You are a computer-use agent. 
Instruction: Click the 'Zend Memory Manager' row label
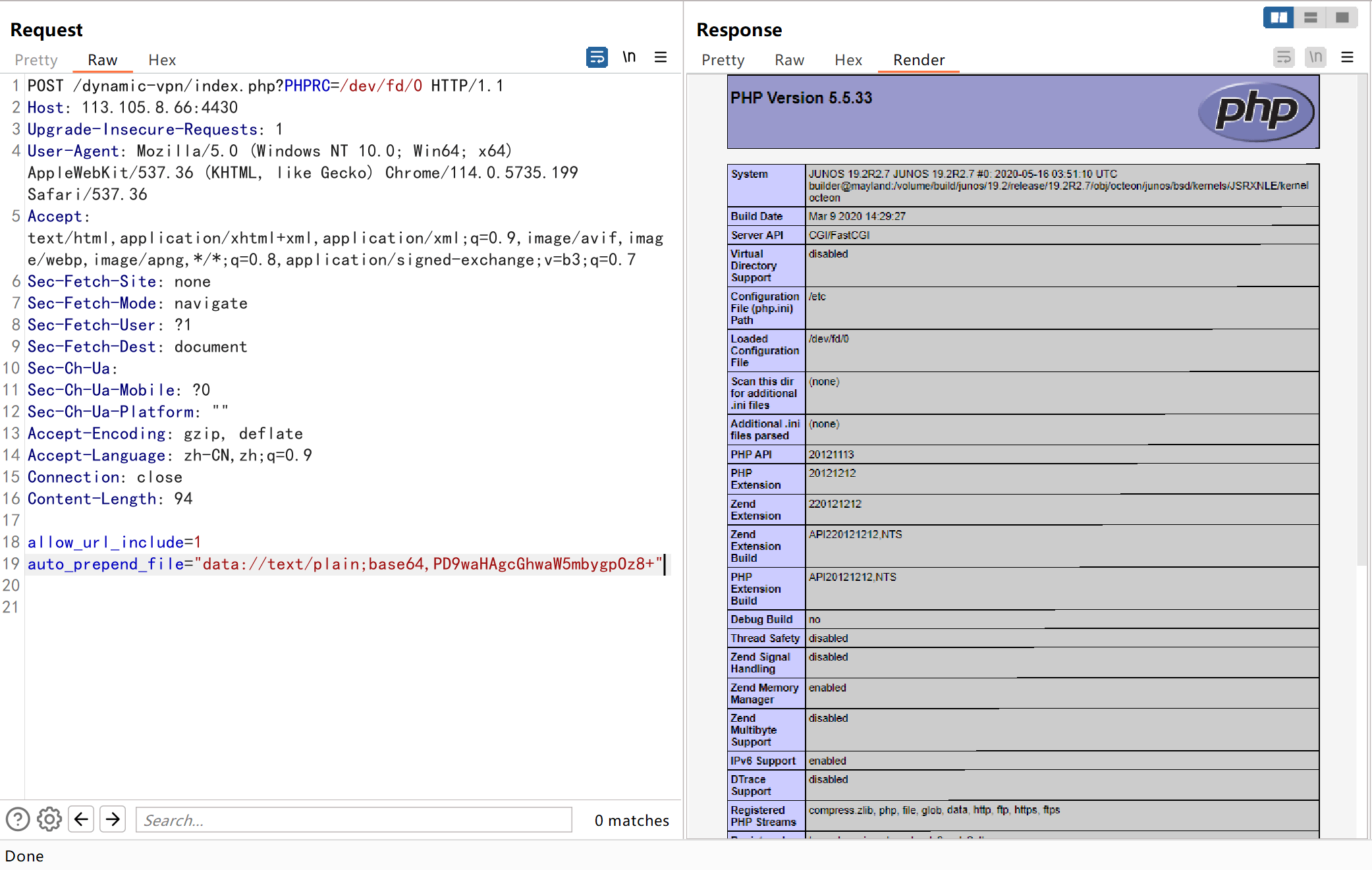(765, 693)
